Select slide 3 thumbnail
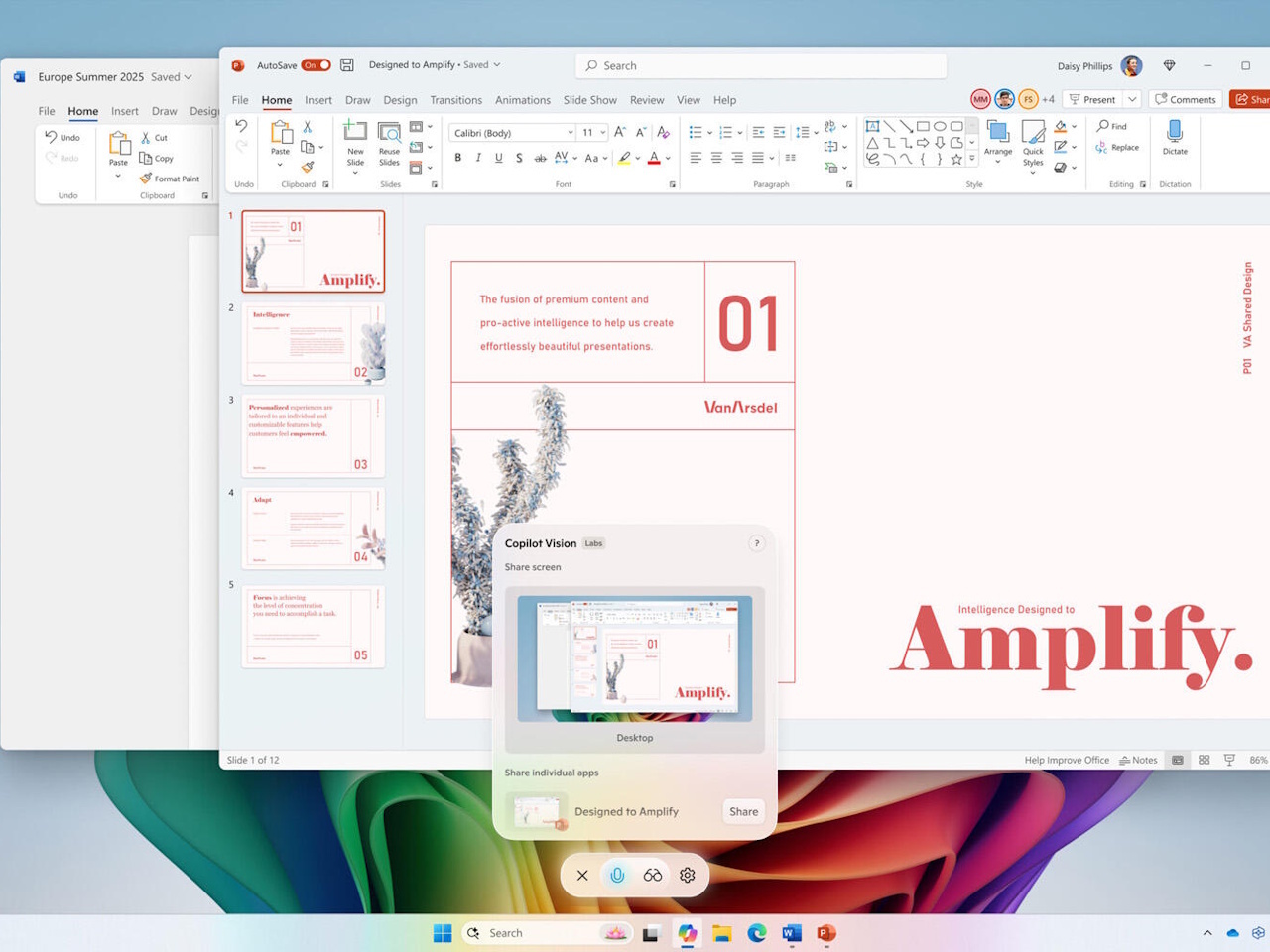Screen dimensions: 1270x952 [x=314, y=435]
